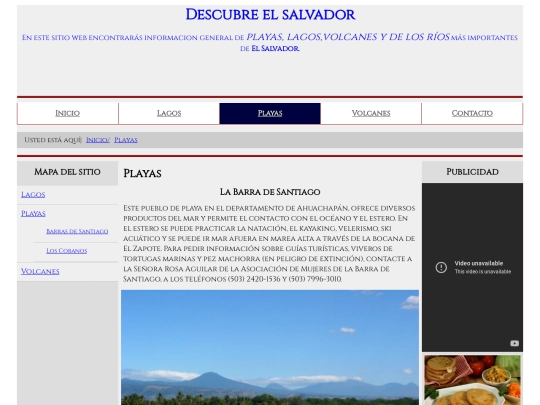Click the Playas page heading
The height and width of the screenshot is (405, 540).
click(142, 173)
